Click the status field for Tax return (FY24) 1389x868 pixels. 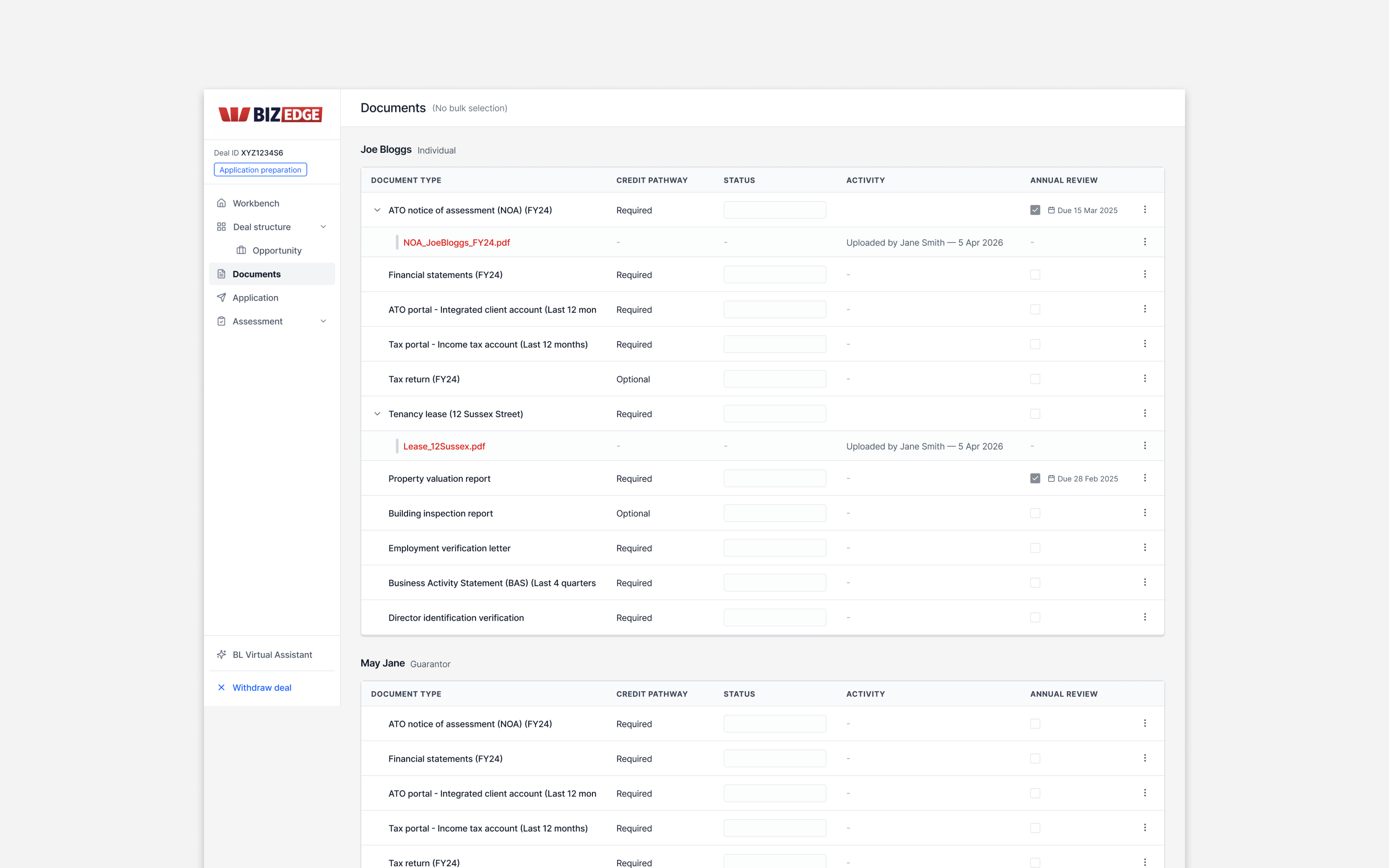pos(775,378)
